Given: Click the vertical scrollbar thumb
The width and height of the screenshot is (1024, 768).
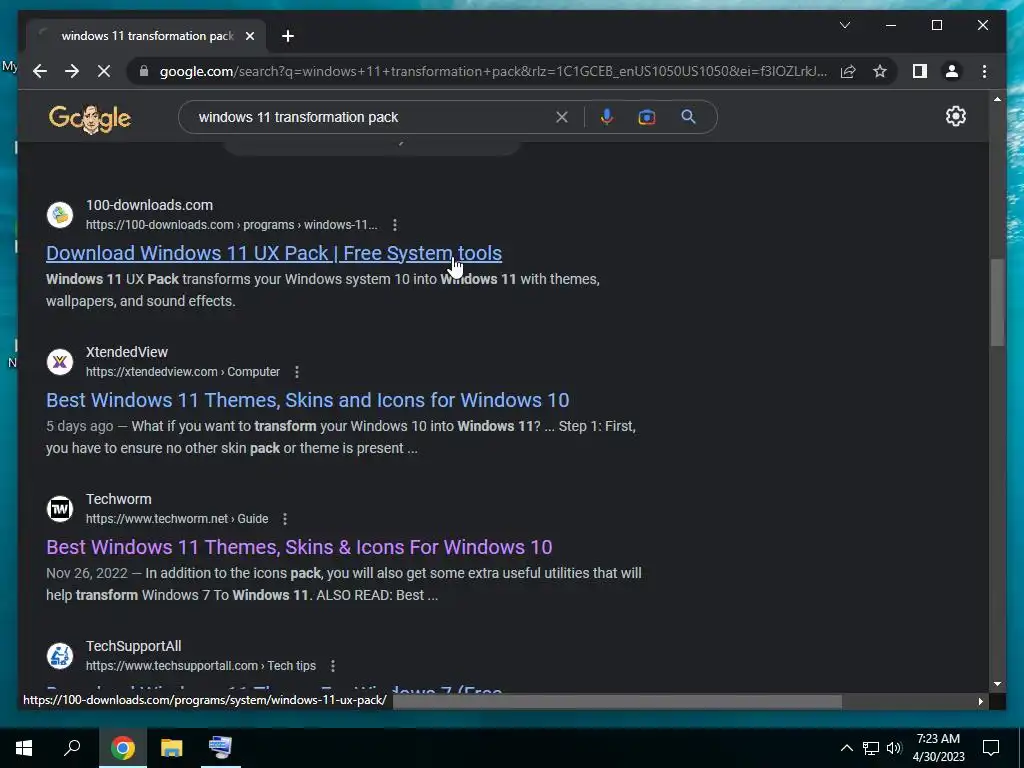Looking at the screenshot, I should [x=997, y=302].
